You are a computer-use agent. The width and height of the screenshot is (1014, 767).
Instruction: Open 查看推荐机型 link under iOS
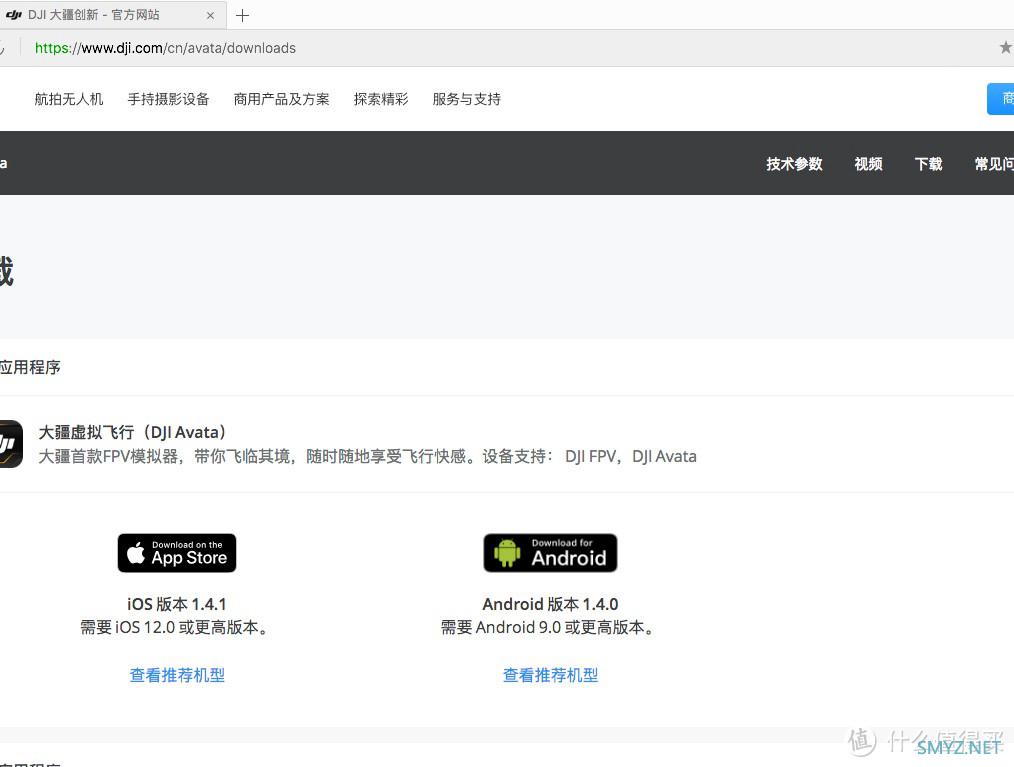[x=177, y=675]
